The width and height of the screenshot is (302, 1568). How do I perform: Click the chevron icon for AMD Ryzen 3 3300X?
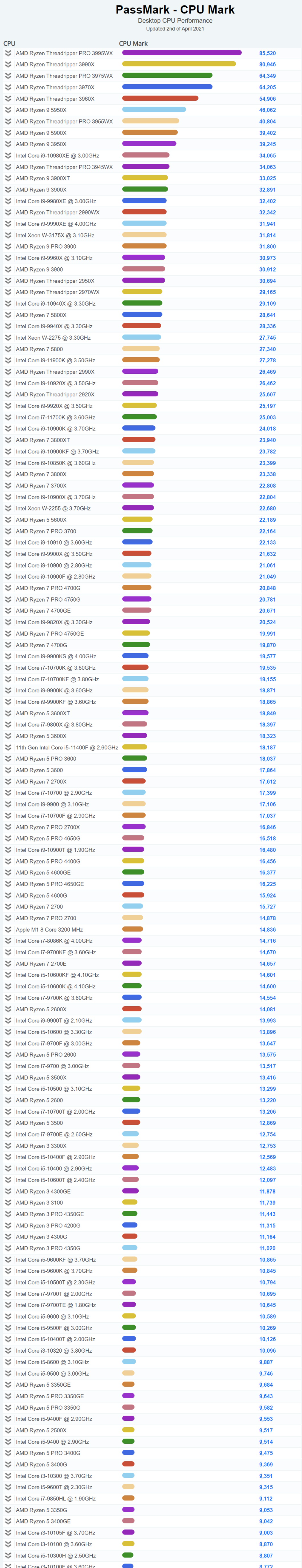pyautogui.click(x=8, y=1145)
